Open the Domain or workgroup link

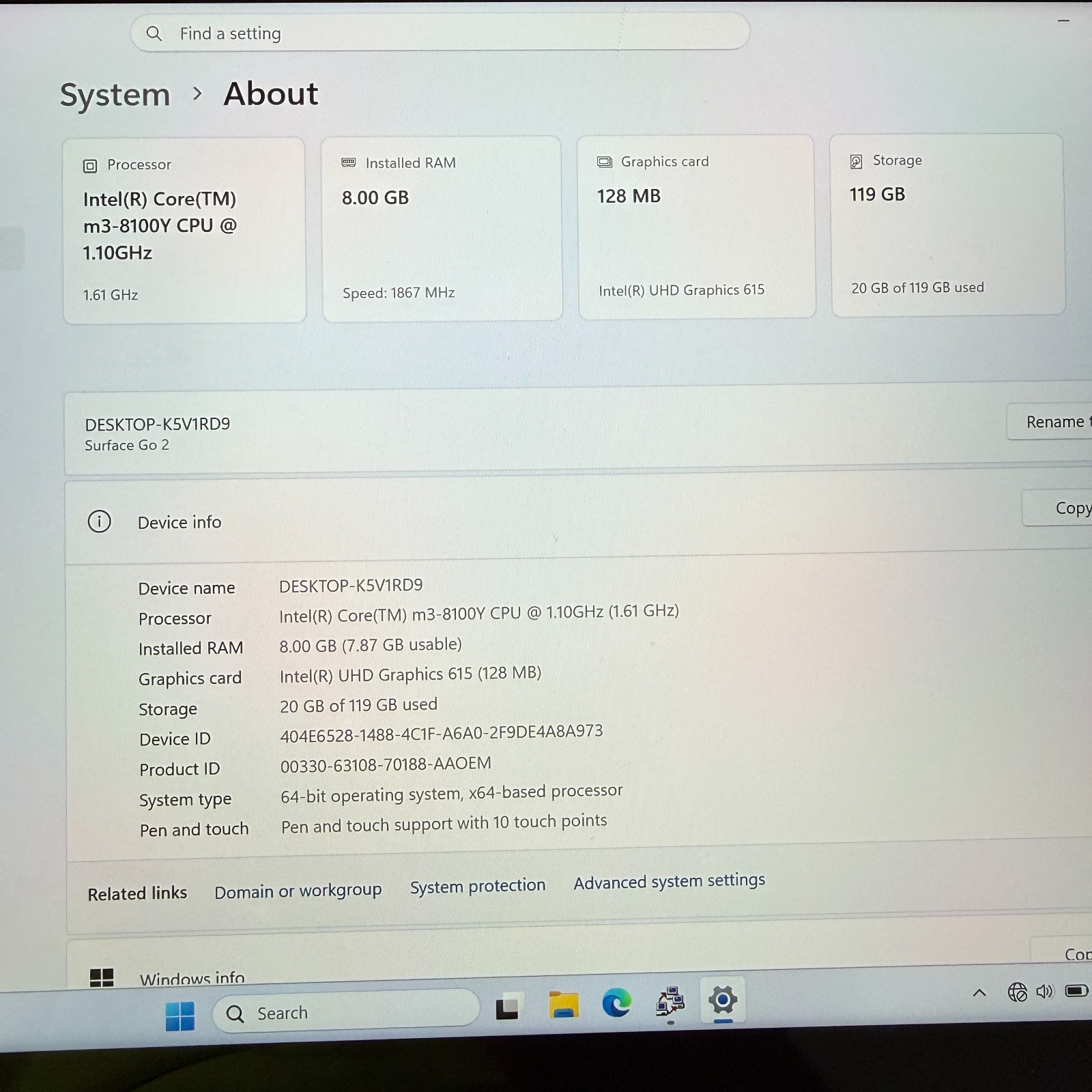click(x=298, y=891)
